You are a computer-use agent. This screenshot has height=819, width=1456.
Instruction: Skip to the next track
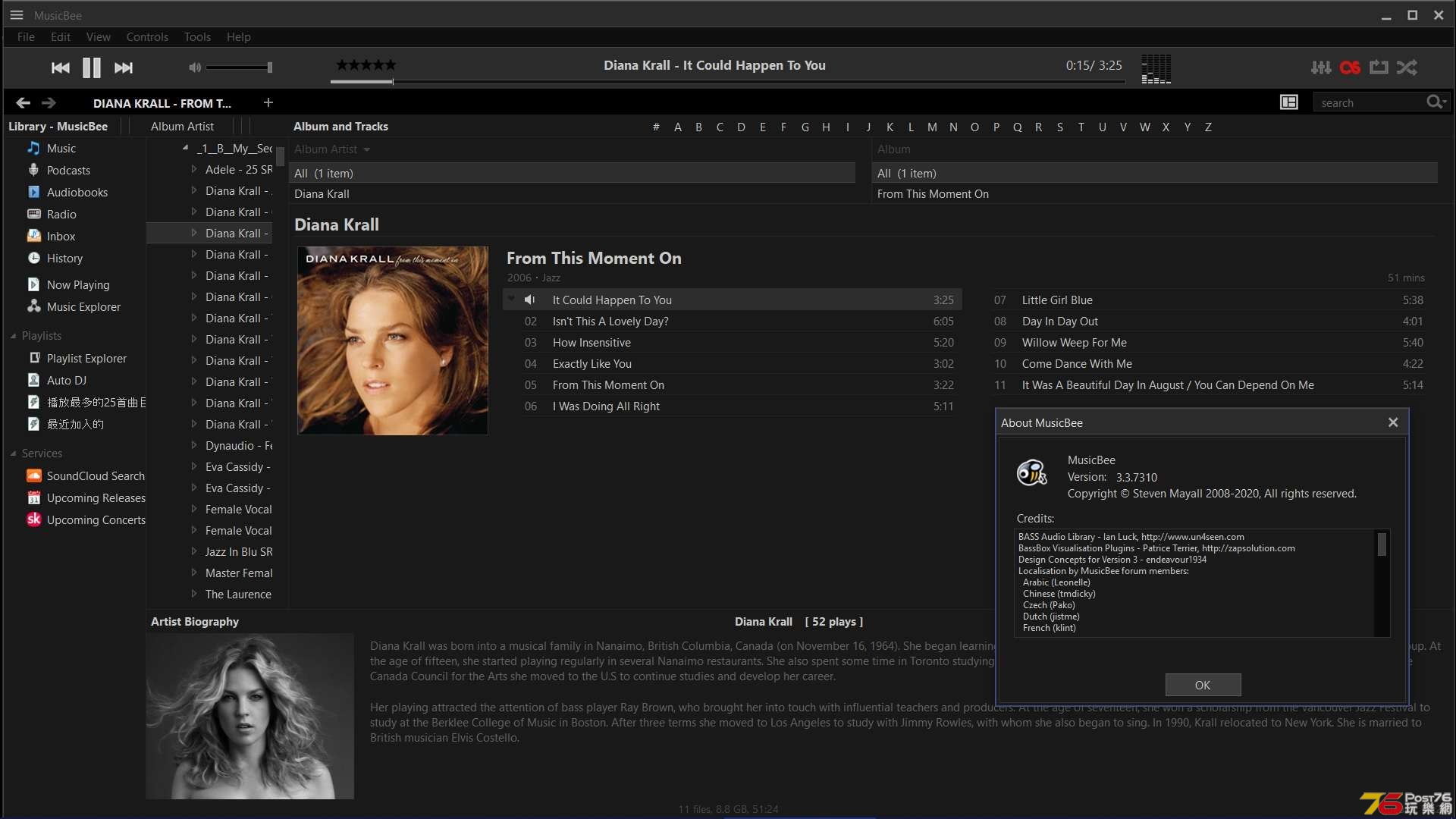pos(124,68)
